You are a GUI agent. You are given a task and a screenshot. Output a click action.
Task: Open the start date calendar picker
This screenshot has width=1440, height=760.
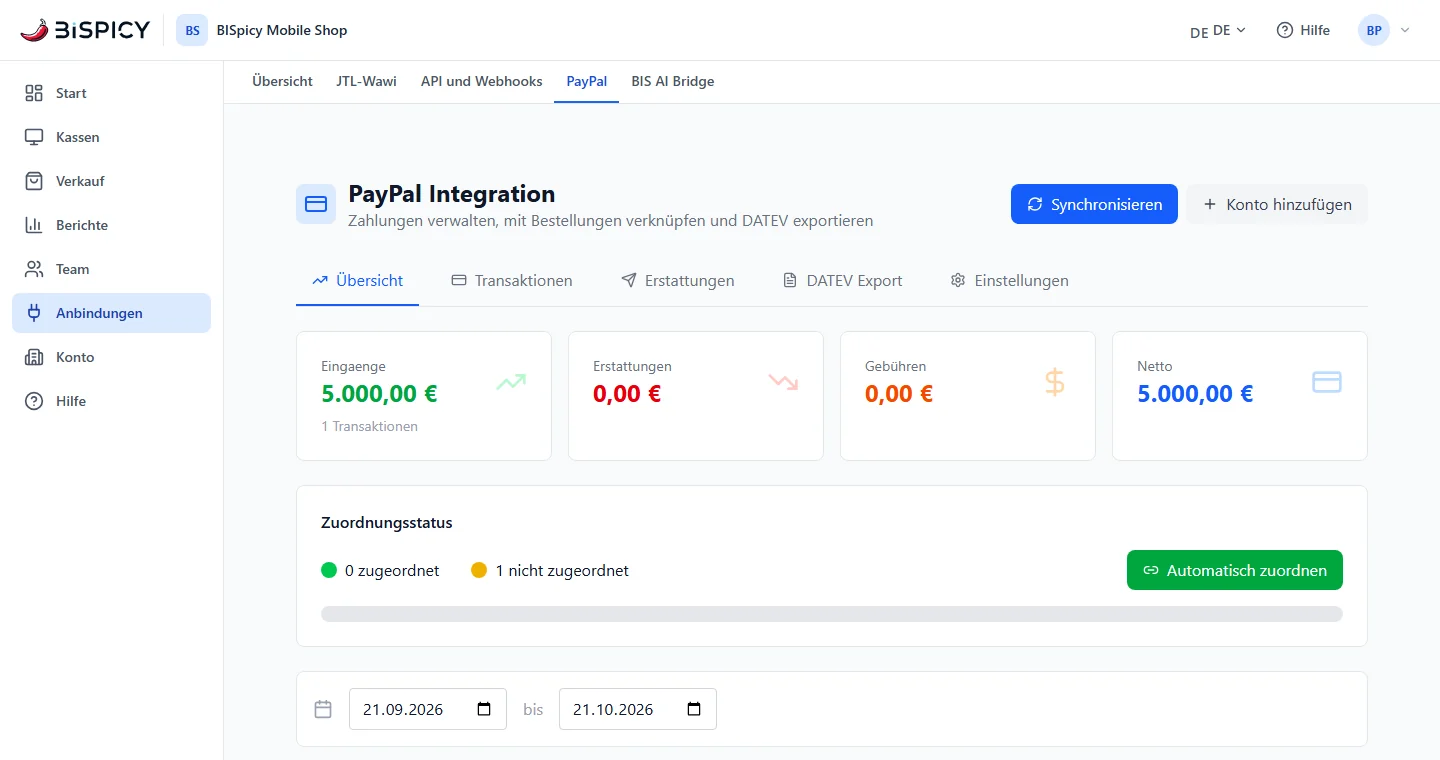[484, 709]
